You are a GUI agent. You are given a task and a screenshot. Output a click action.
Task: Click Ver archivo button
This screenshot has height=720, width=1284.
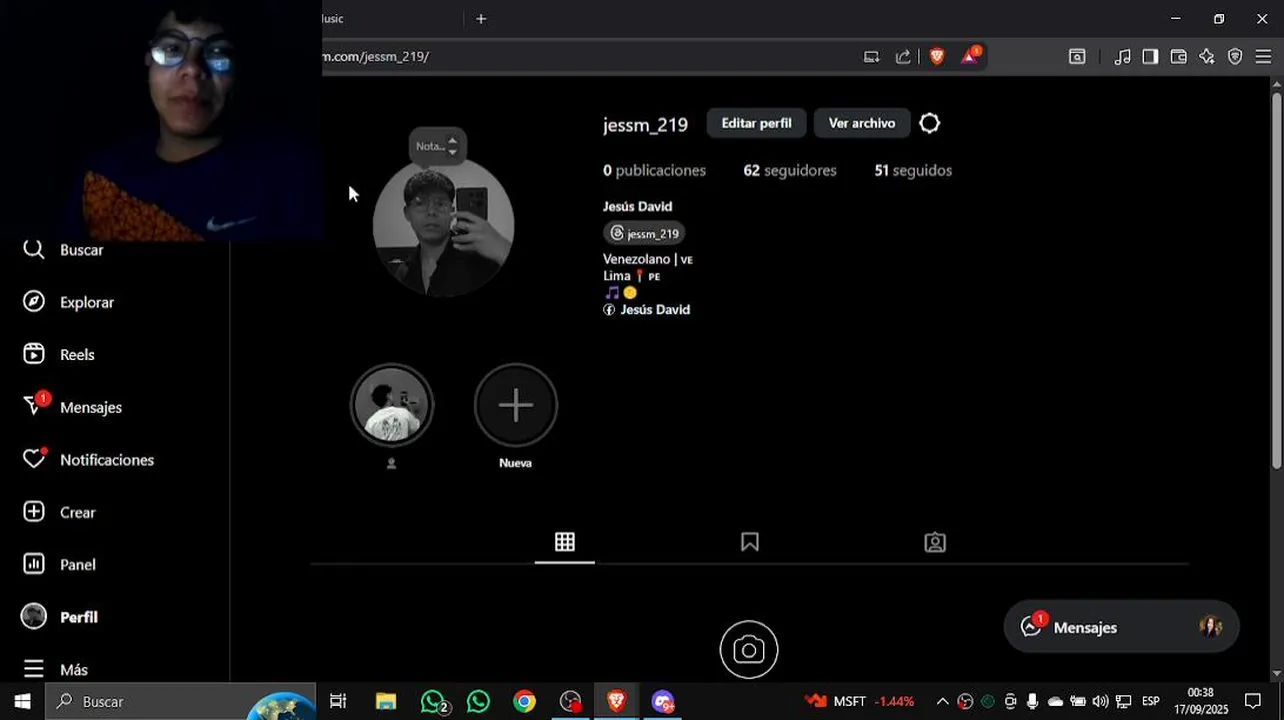[862, 123]
